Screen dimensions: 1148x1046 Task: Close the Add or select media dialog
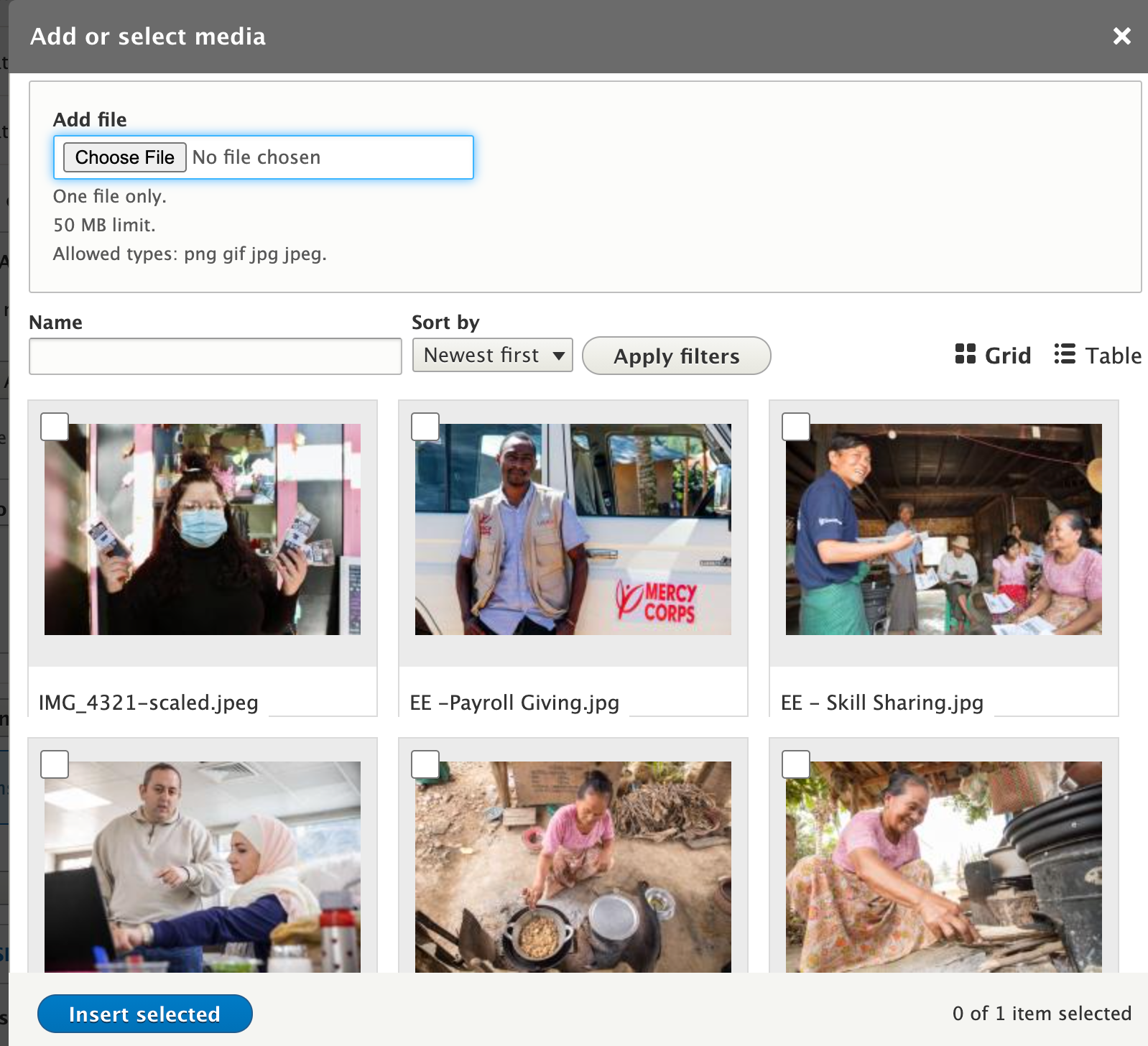[x=1121, y=36]
